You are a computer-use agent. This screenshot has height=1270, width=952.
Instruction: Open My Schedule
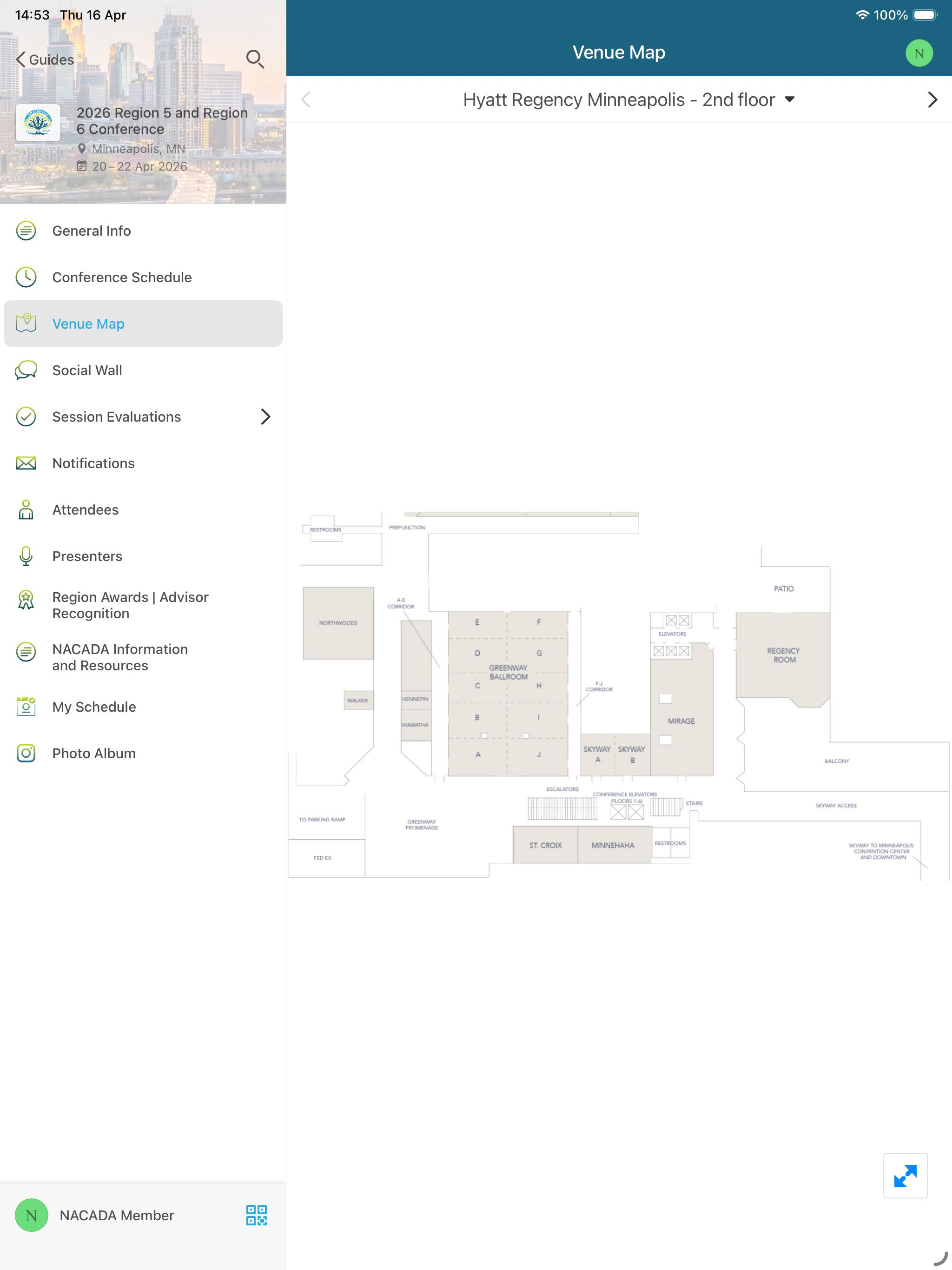(143, 707)
